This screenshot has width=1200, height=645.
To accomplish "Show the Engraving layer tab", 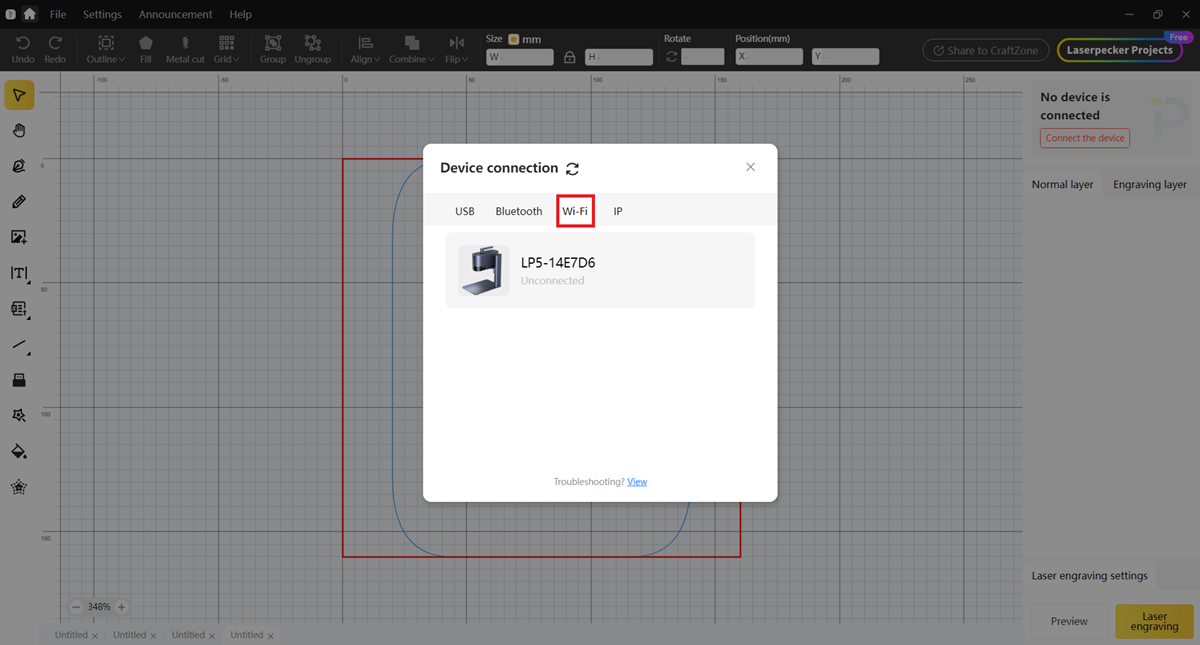I will pyautogui.click(x=1150, y=184).
